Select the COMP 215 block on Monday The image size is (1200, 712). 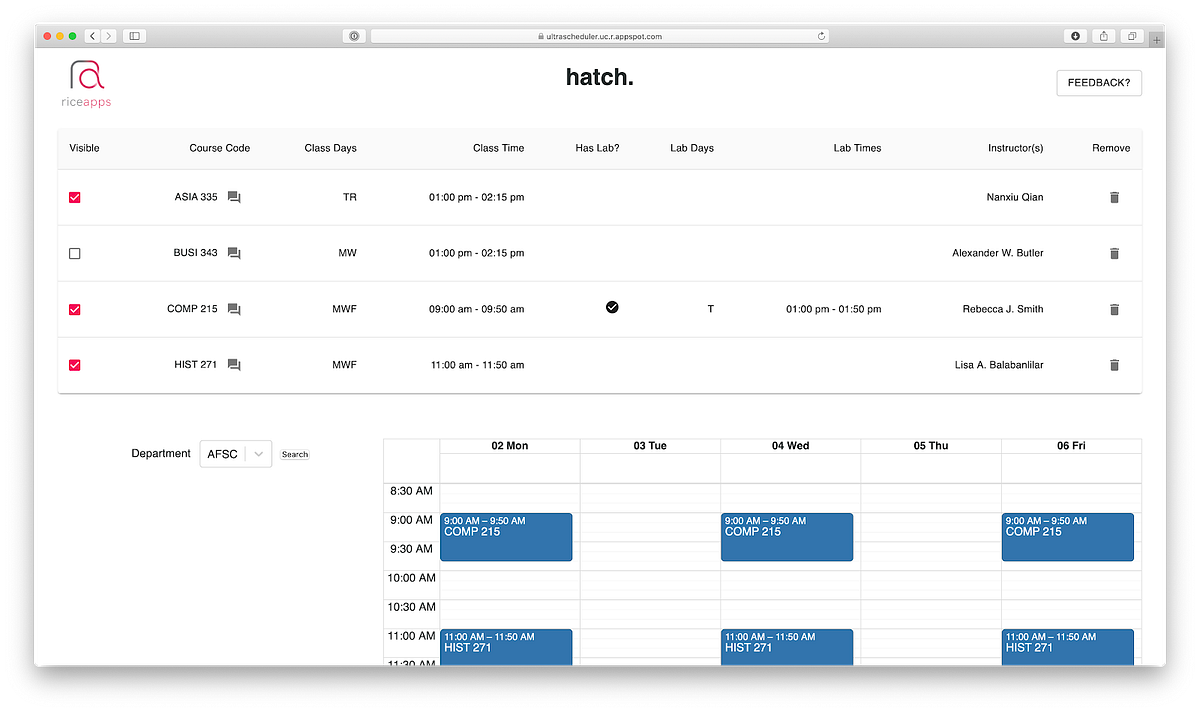506,537
